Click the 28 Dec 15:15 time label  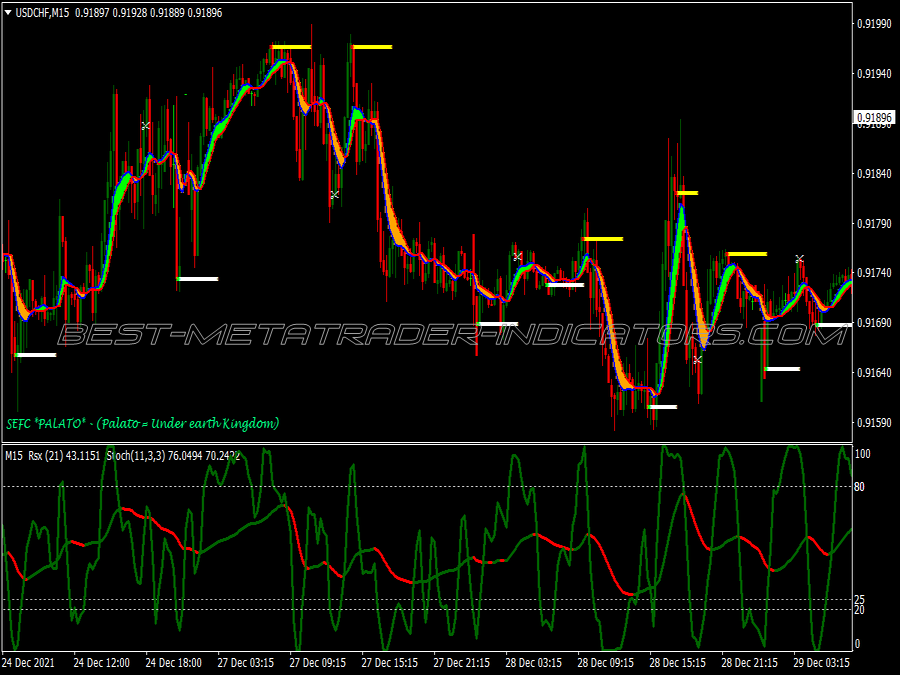coord(678,662)
